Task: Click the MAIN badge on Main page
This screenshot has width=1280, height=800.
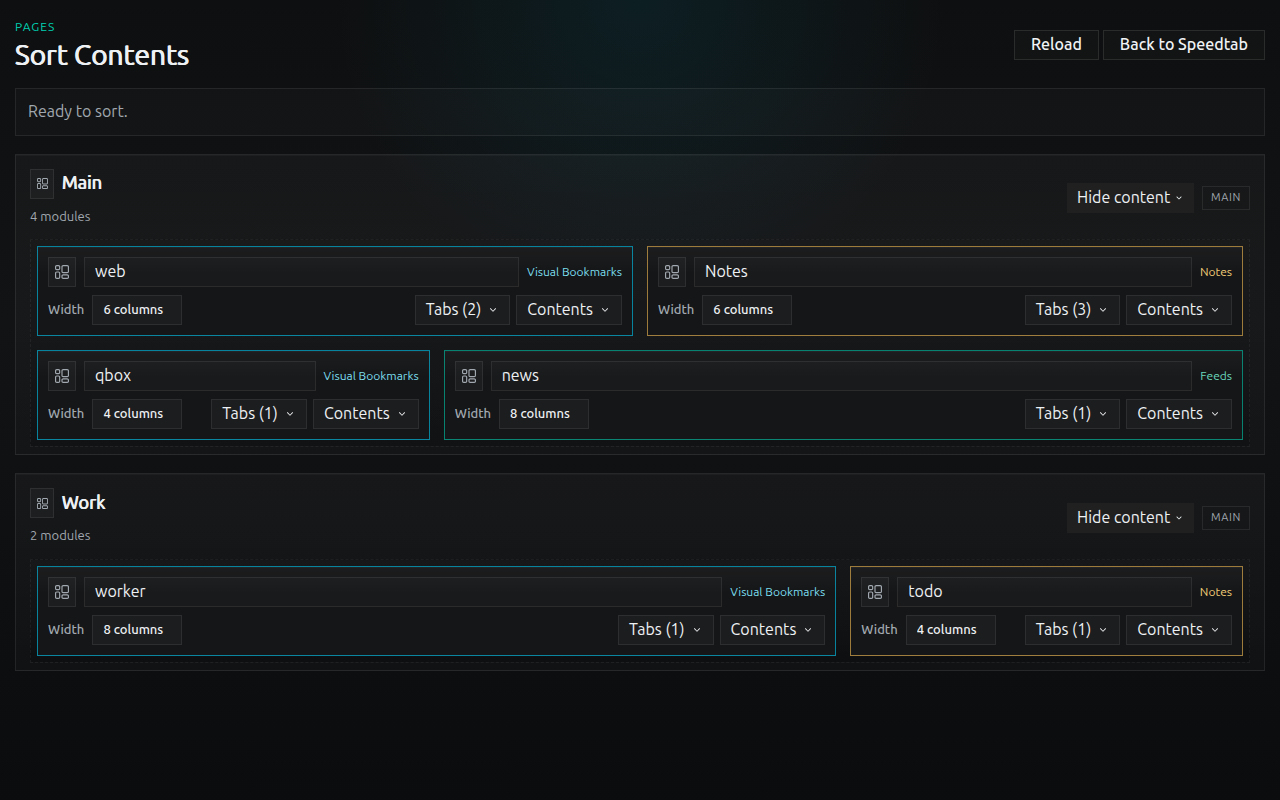Action: pos(1226,197)
